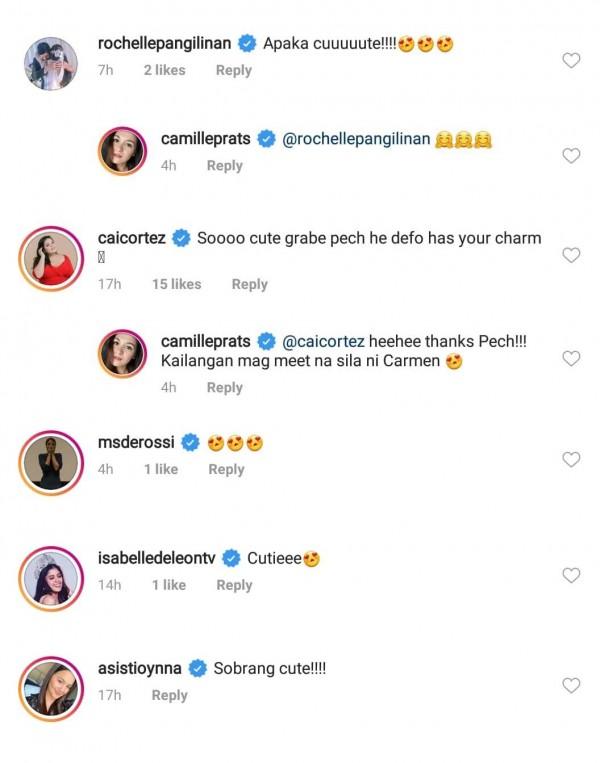View msderossi's profile avatar
600x763 pixels.
click(50, 461)
